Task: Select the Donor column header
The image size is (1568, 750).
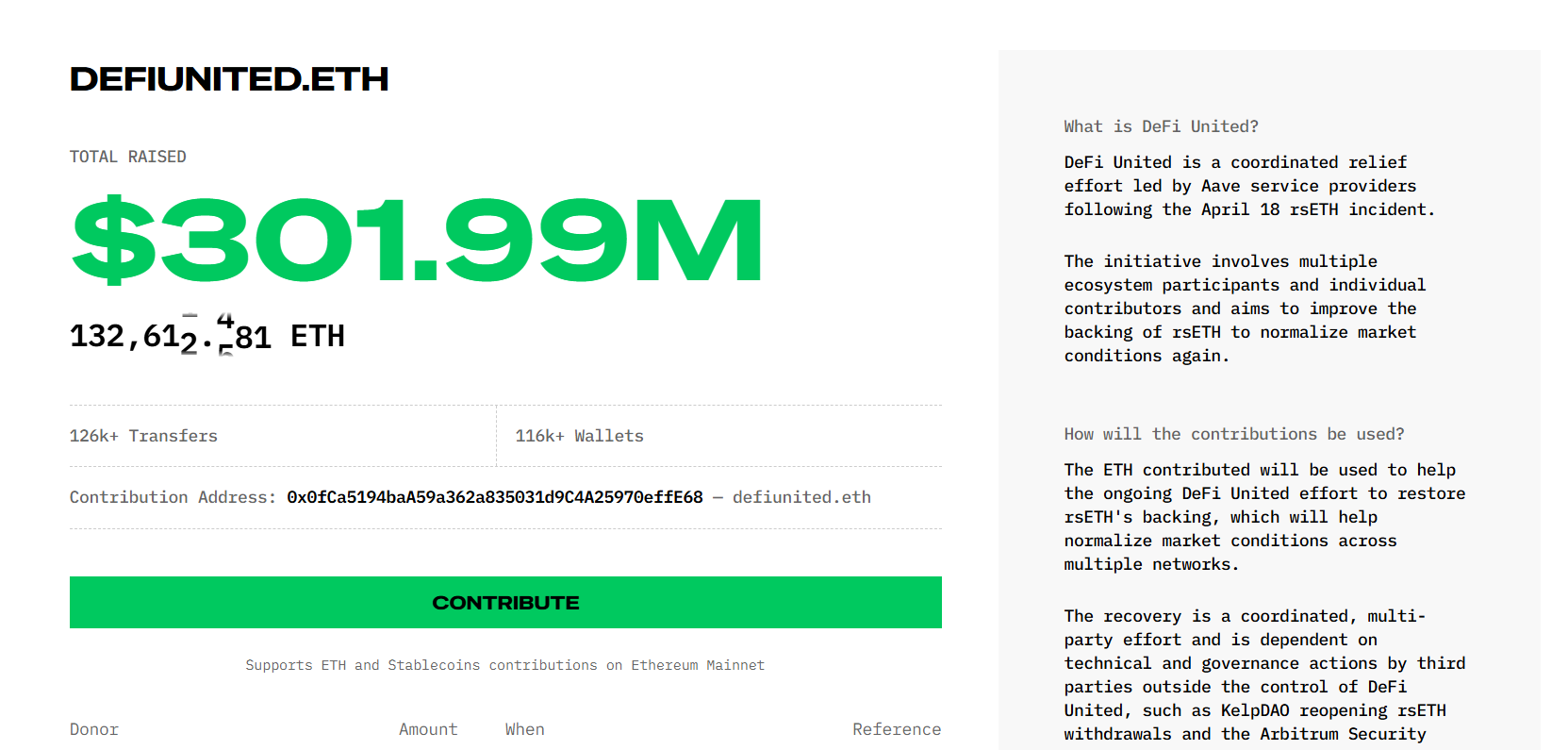Action: click(94, 729)
